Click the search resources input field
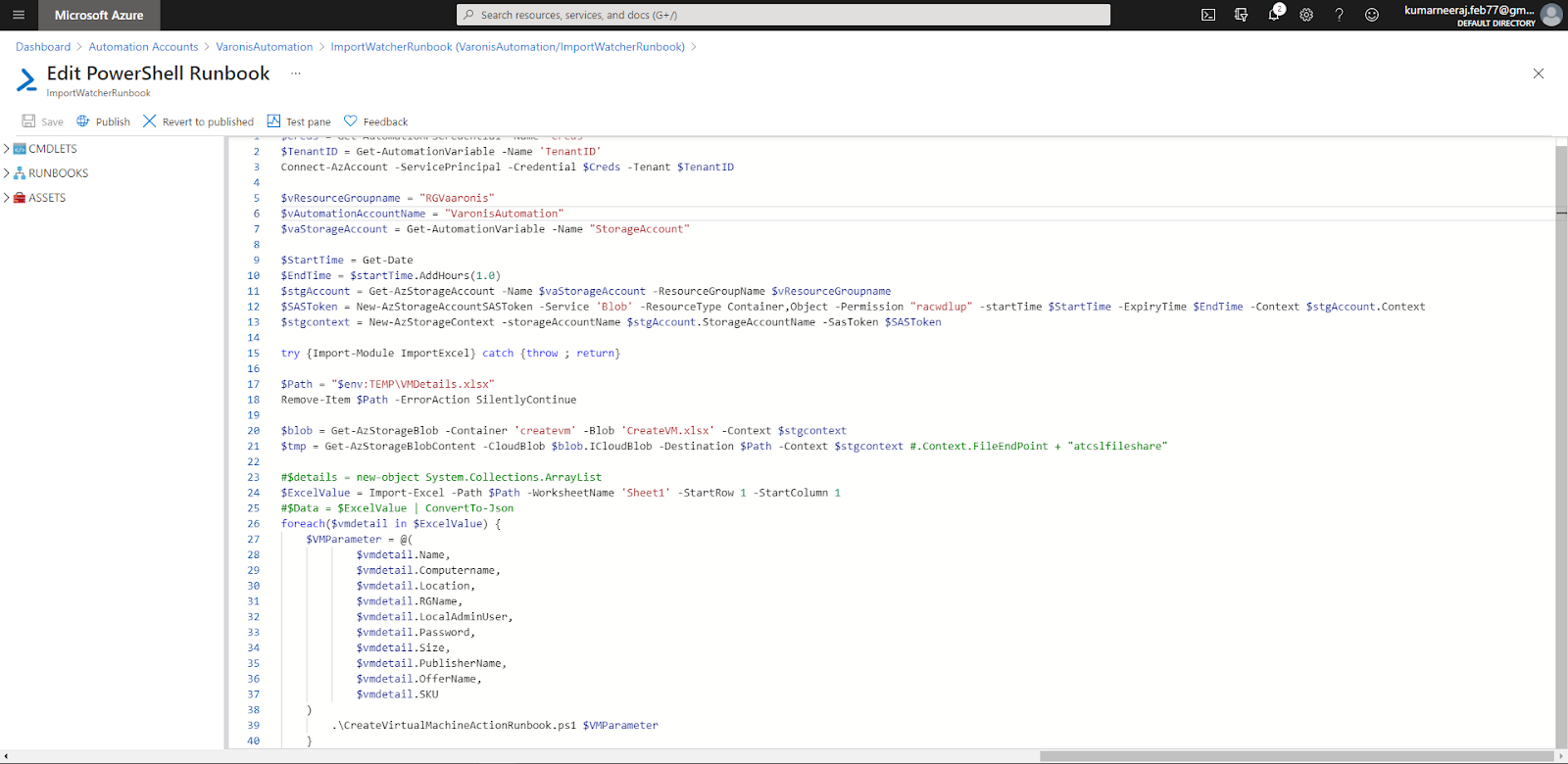 [x=784, y=15]
